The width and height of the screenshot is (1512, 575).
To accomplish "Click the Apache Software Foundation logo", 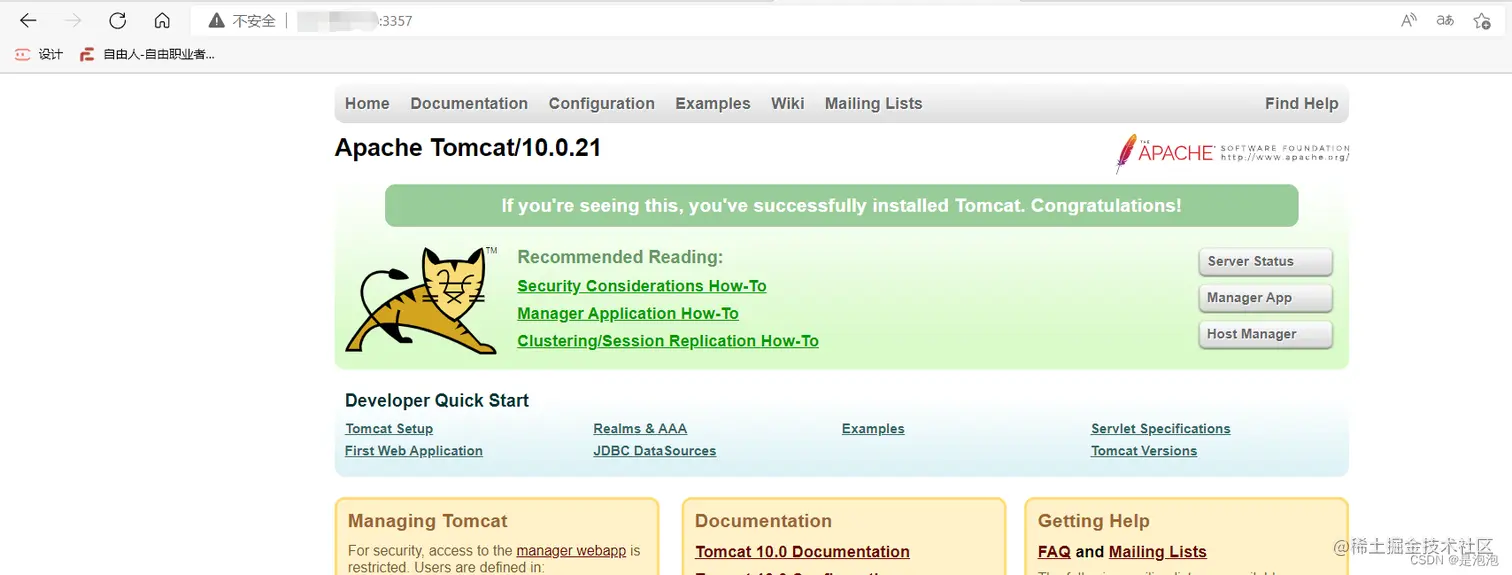I will tap(1232, 153).
